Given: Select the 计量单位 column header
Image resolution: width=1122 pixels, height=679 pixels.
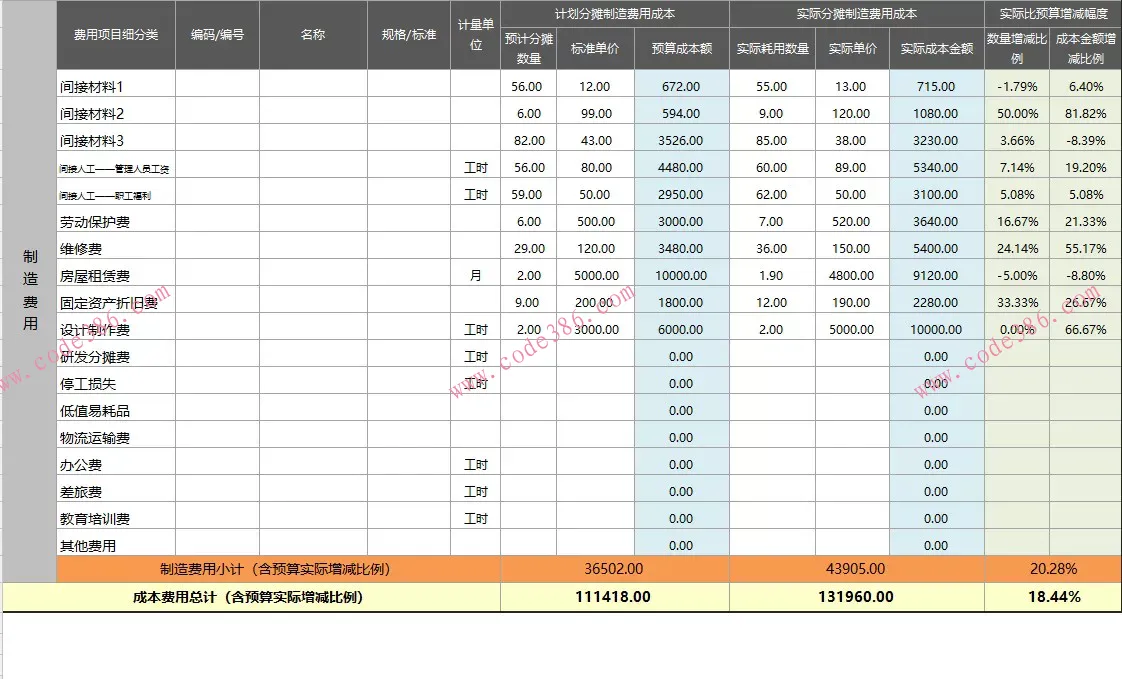Looking at the screenshot, I should pyautogui.click(x=476, y=35).
